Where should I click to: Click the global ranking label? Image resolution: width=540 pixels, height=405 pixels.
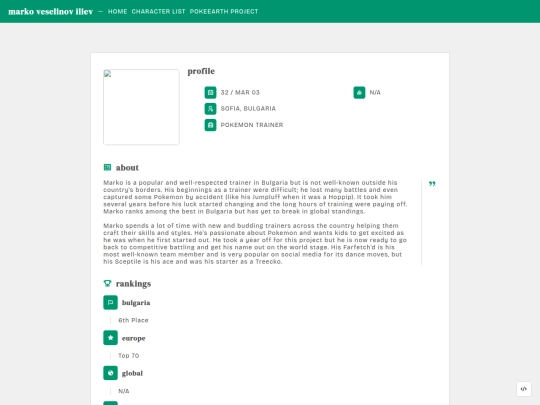tap(132, 373)
